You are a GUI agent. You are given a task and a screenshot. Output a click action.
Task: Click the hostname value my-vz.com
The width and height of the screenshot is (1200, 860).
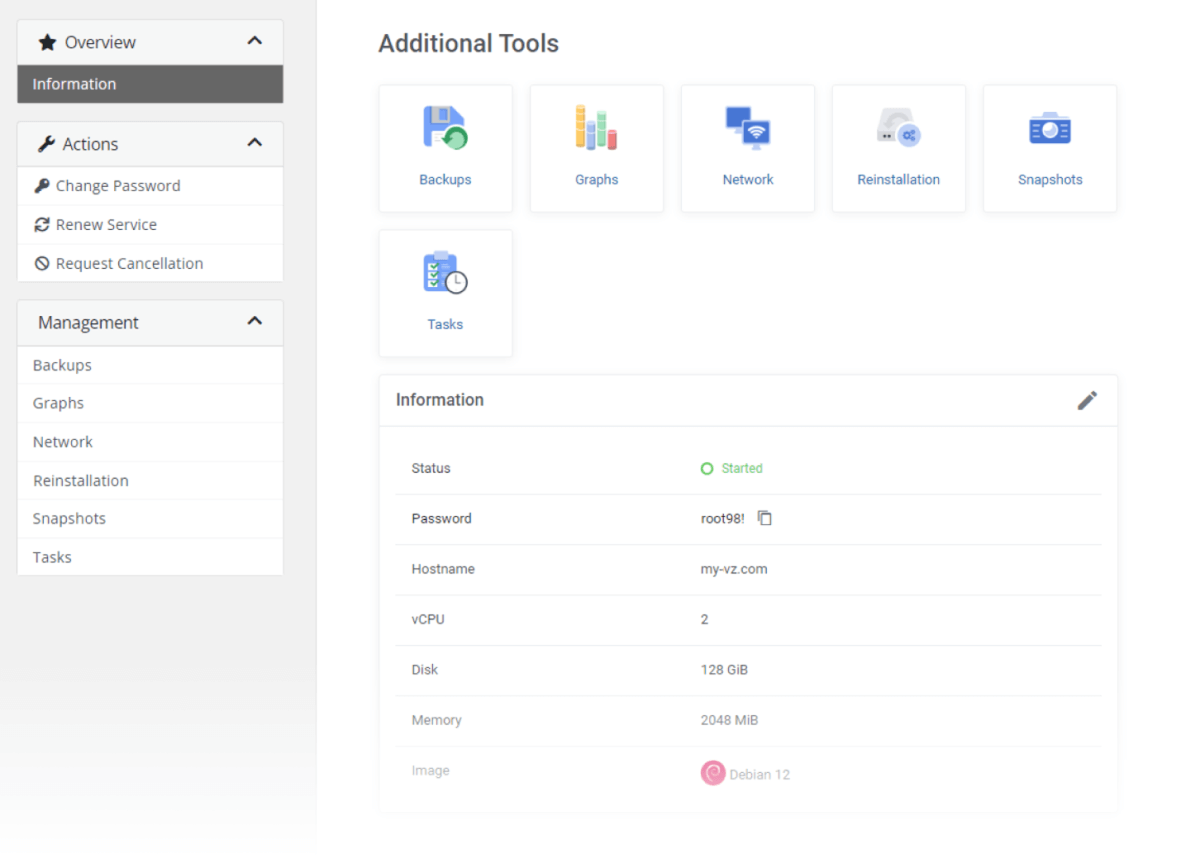tap(734, 569)
